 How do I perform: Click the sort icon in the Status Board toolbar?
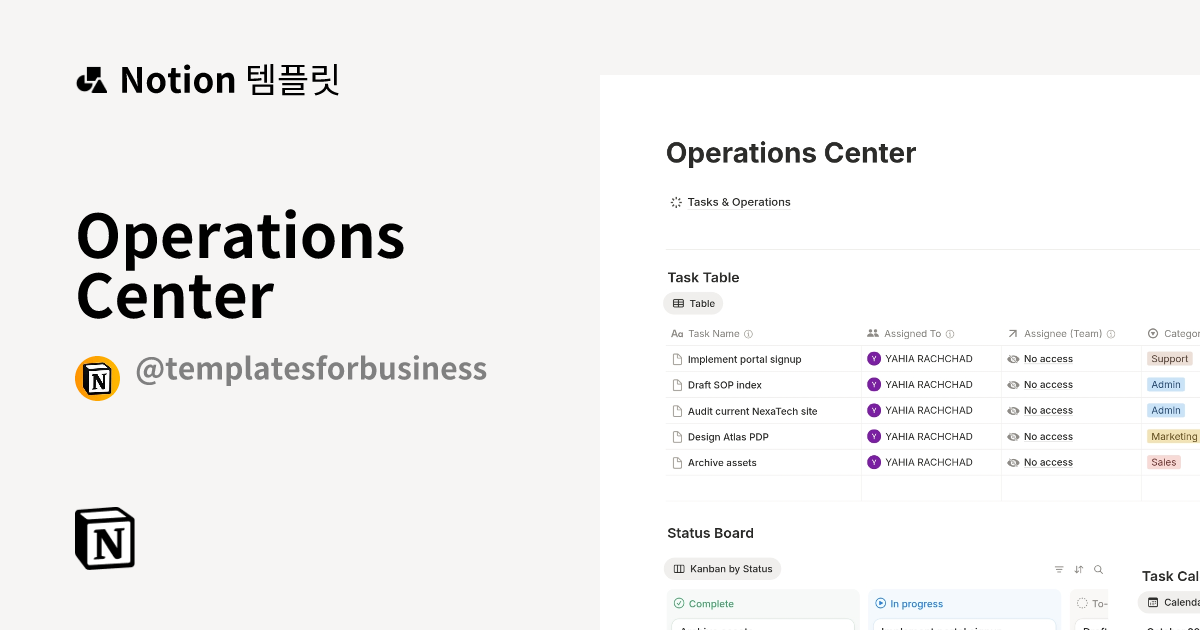point(1079,569)
